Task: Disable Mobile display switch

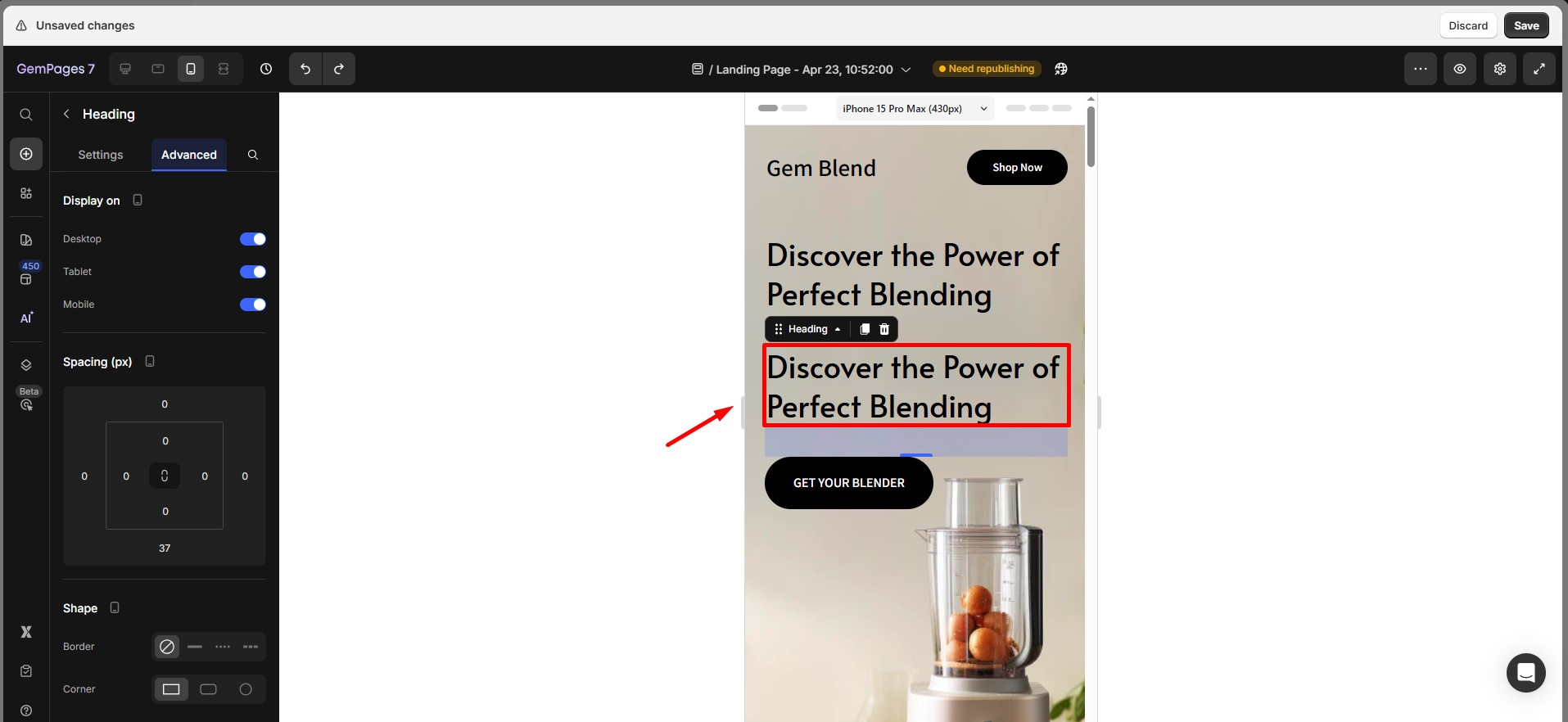Action: tap(253, 305)
